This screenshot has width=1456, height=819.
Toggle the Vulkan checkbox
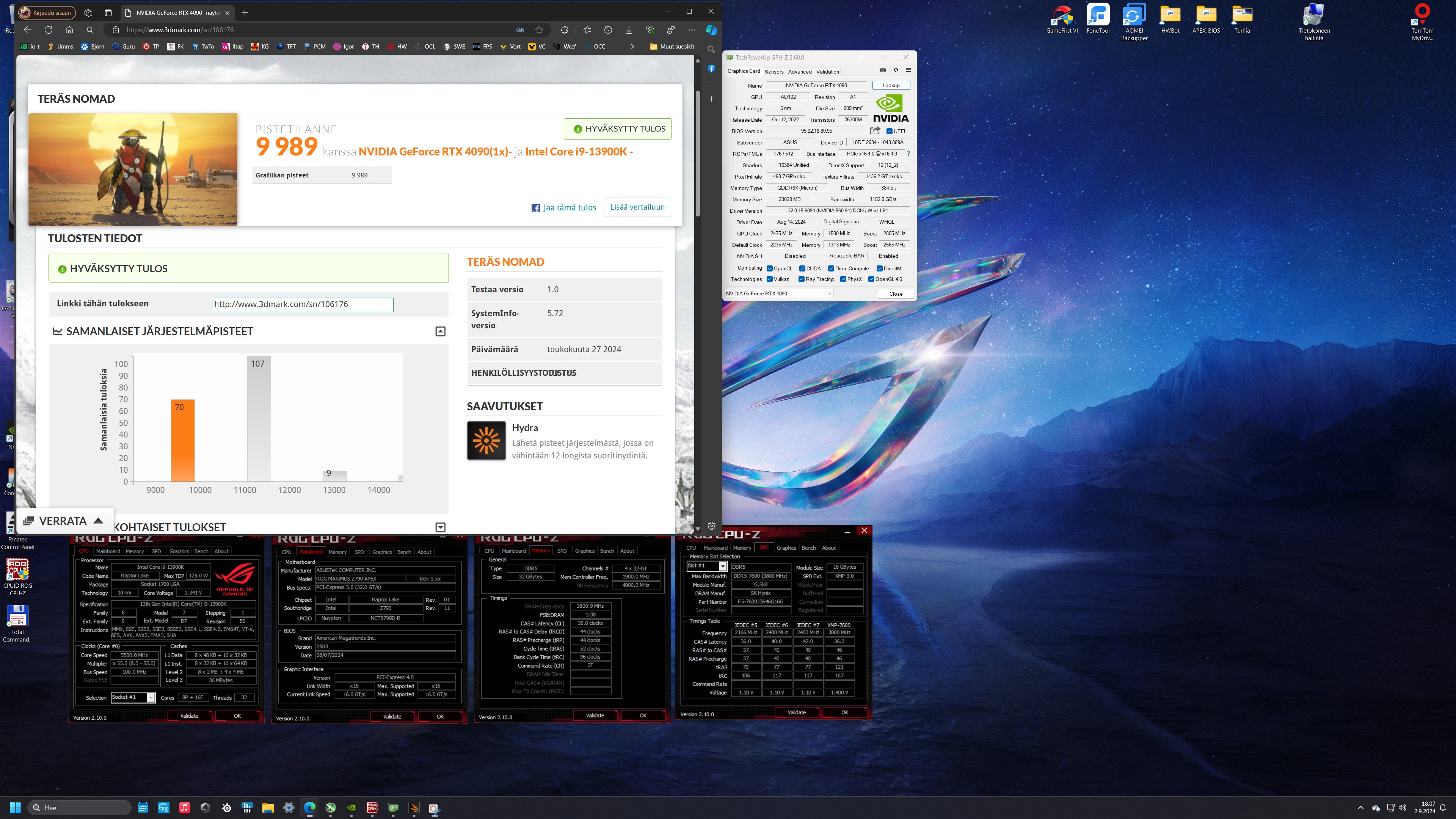(769, 279)
